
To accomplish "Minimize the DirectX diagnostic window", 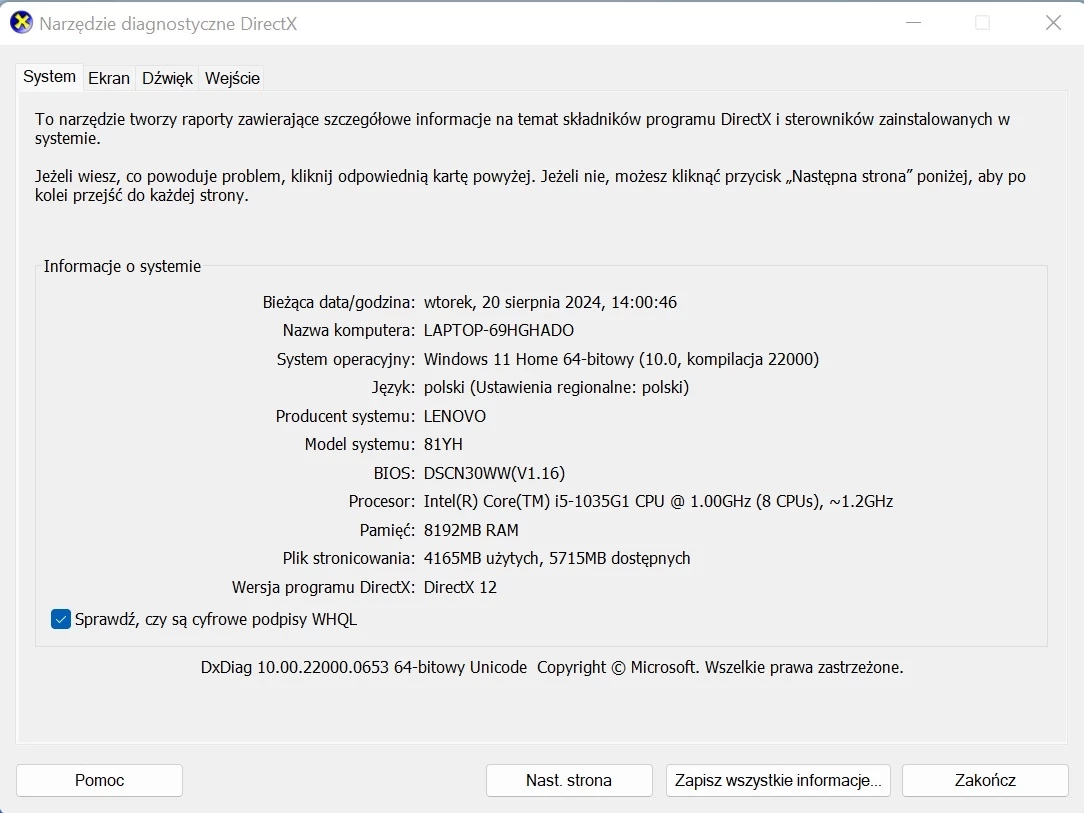I will [912, 23].
